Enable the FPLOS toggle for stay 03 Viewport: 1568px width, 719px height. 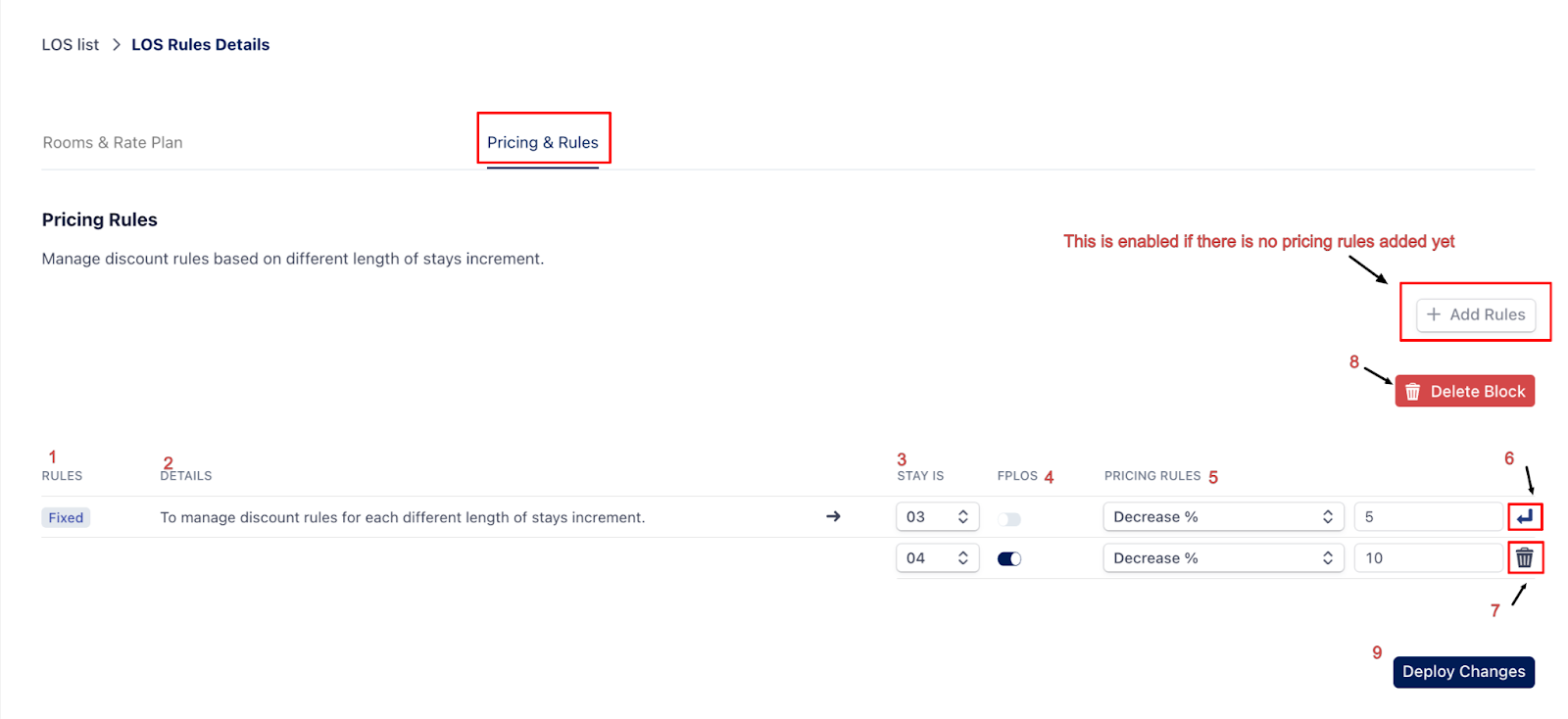(1009, 518)
